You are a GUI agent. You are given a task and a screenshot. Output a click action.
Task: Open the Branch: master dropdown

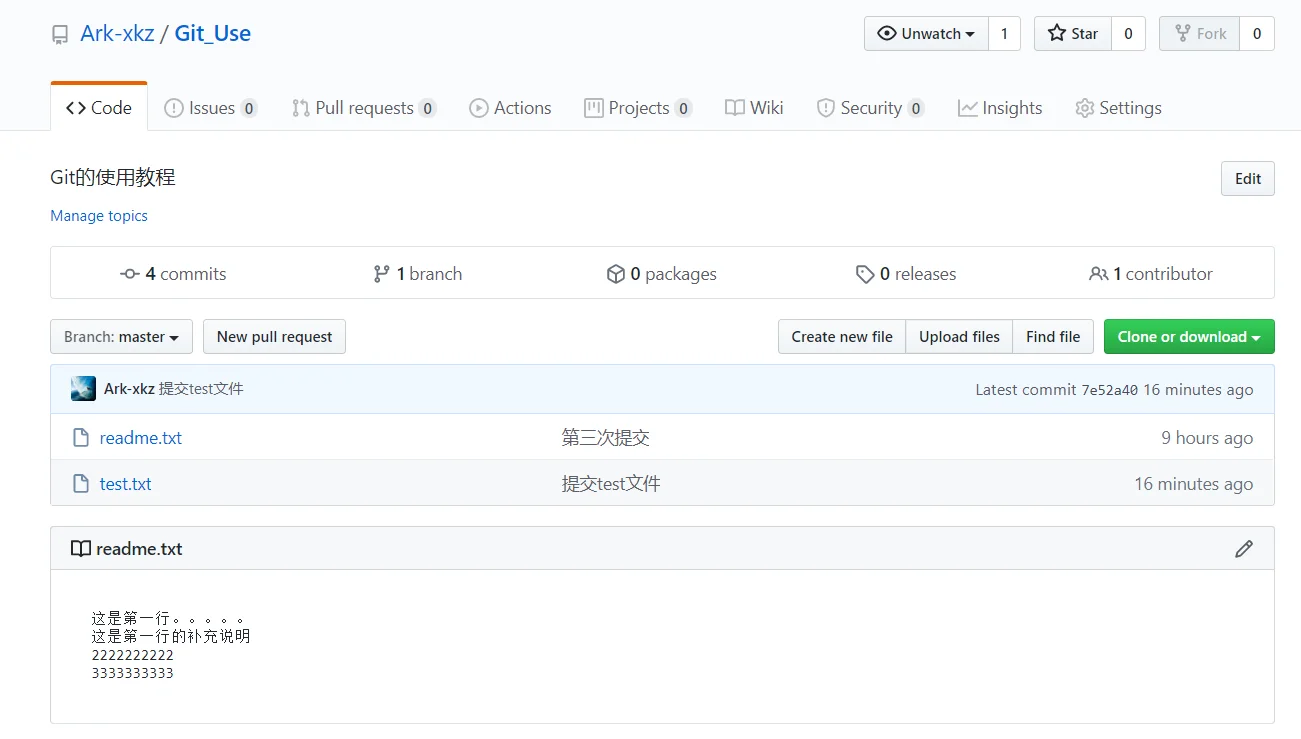[121, 337]
